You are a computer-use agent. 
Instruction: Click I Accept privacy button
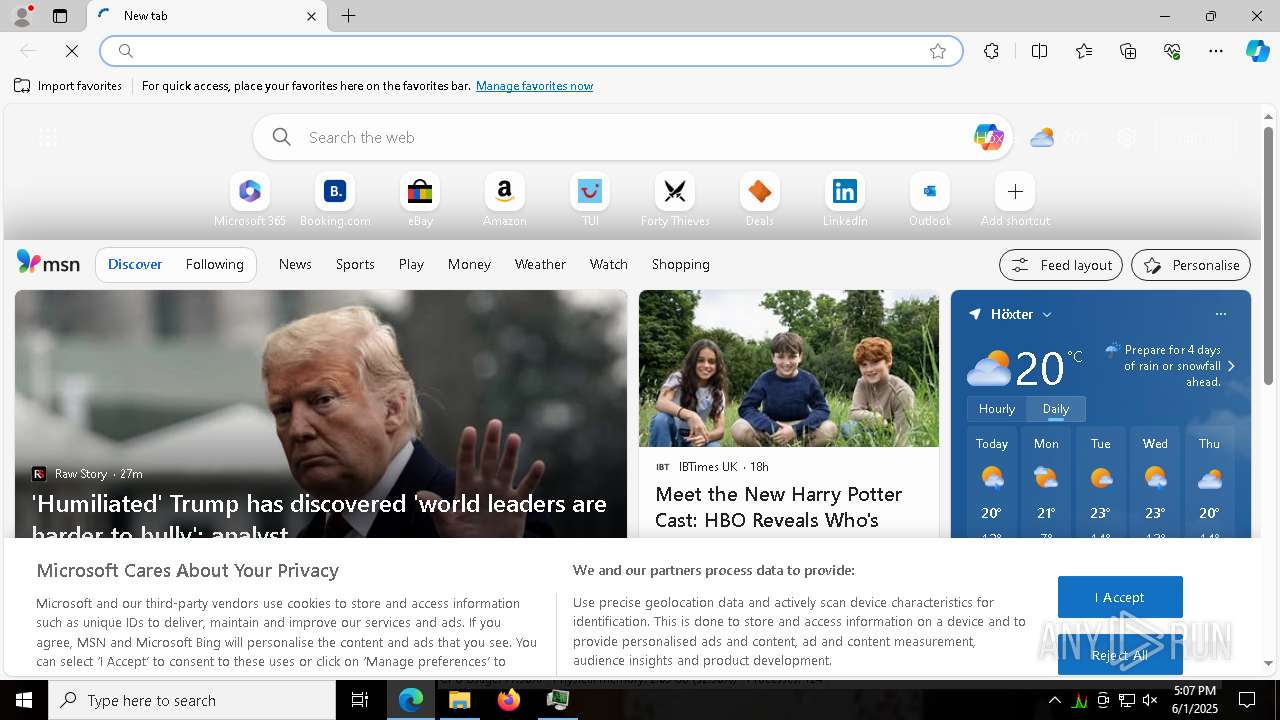point(1120,597)
